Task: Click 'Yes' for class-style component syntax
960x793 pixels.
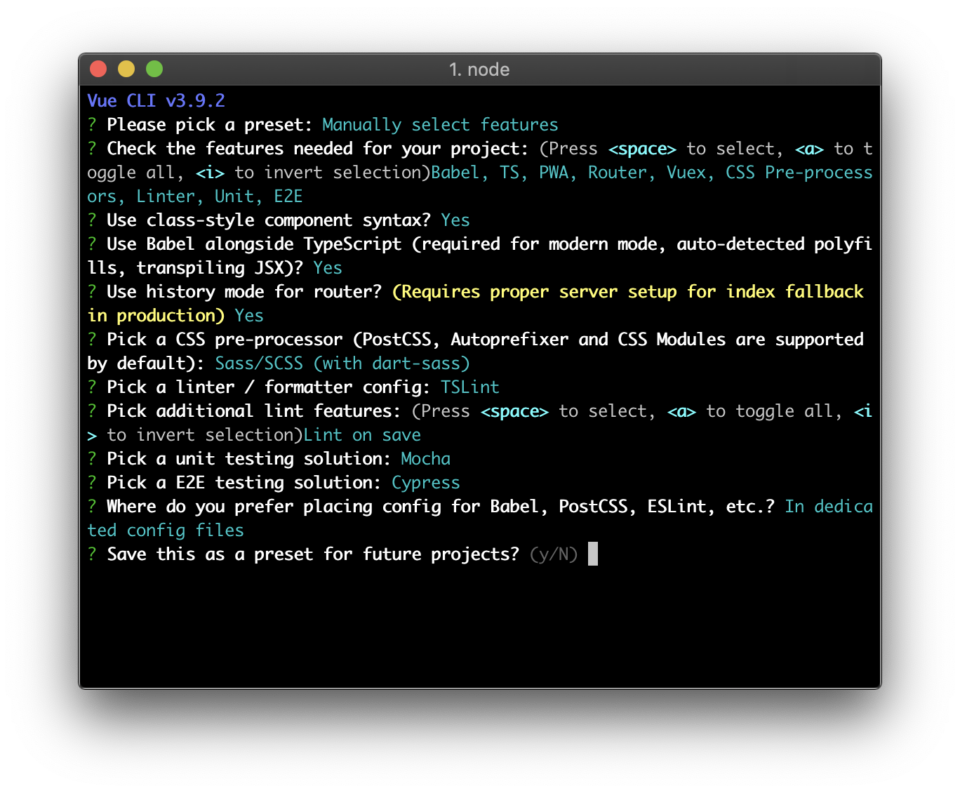Action: click(x=455, y=220)
